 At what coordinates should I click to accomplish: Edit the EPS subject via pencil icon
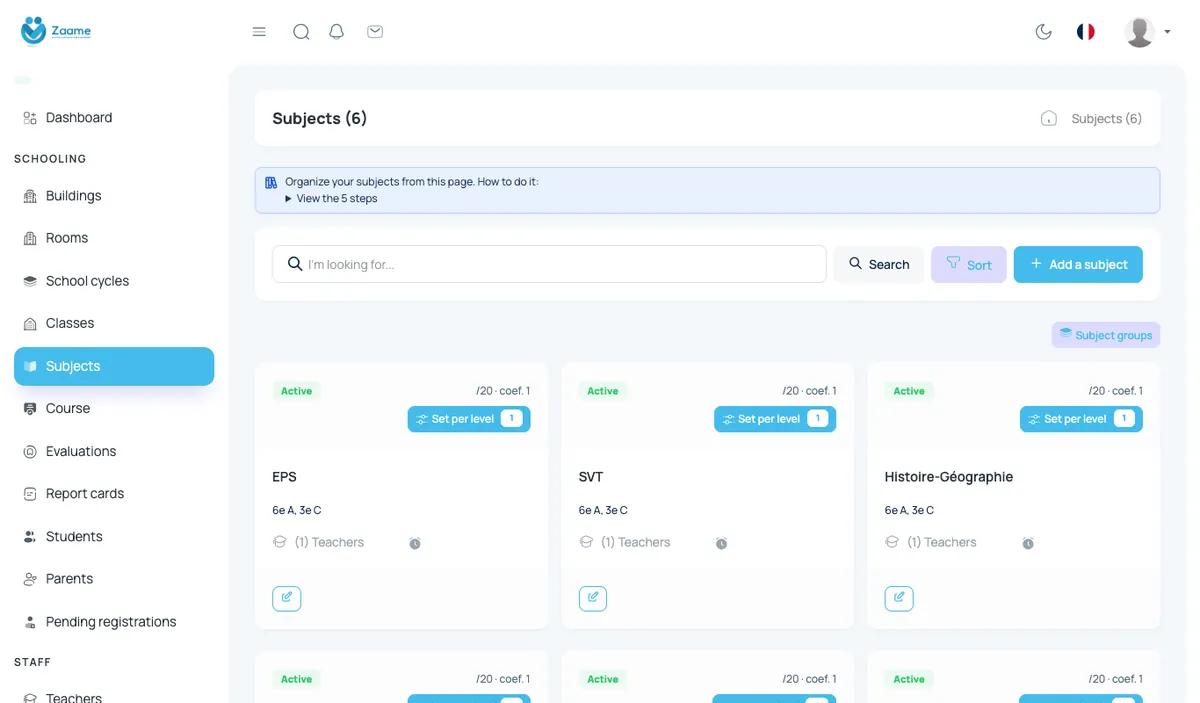click(287, 598)
